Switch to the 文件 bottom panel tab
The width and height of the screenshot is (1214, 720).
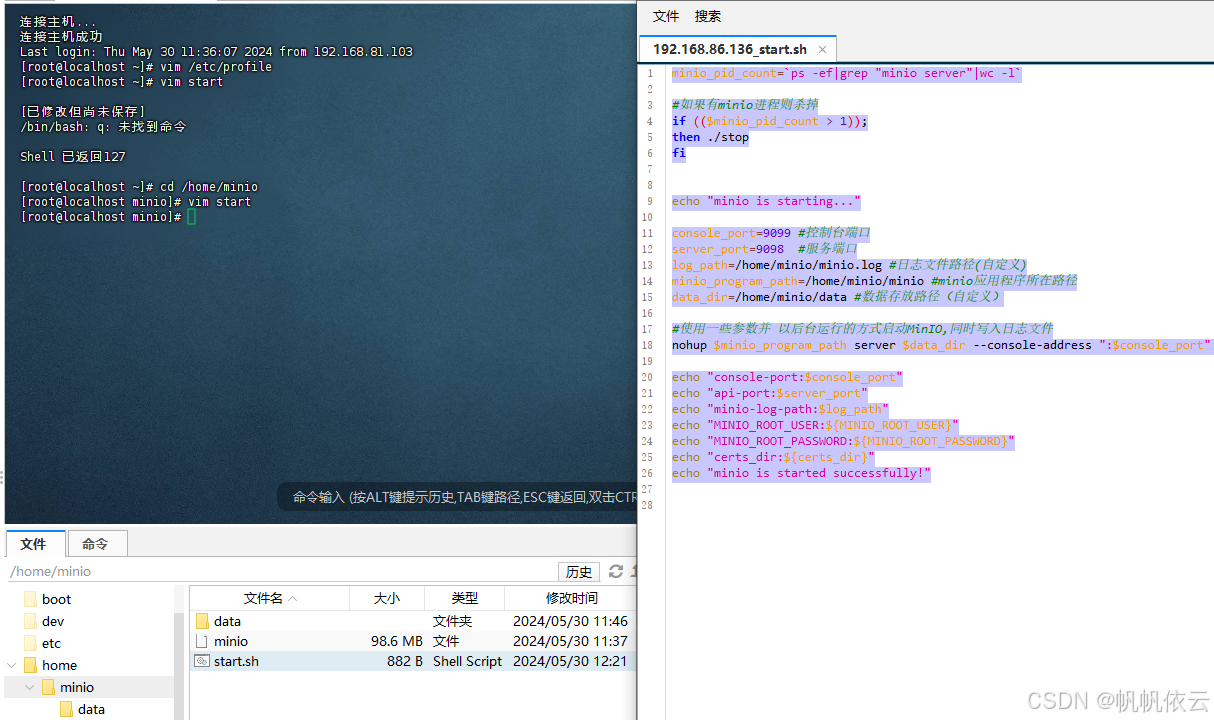(x=34, y=544)
